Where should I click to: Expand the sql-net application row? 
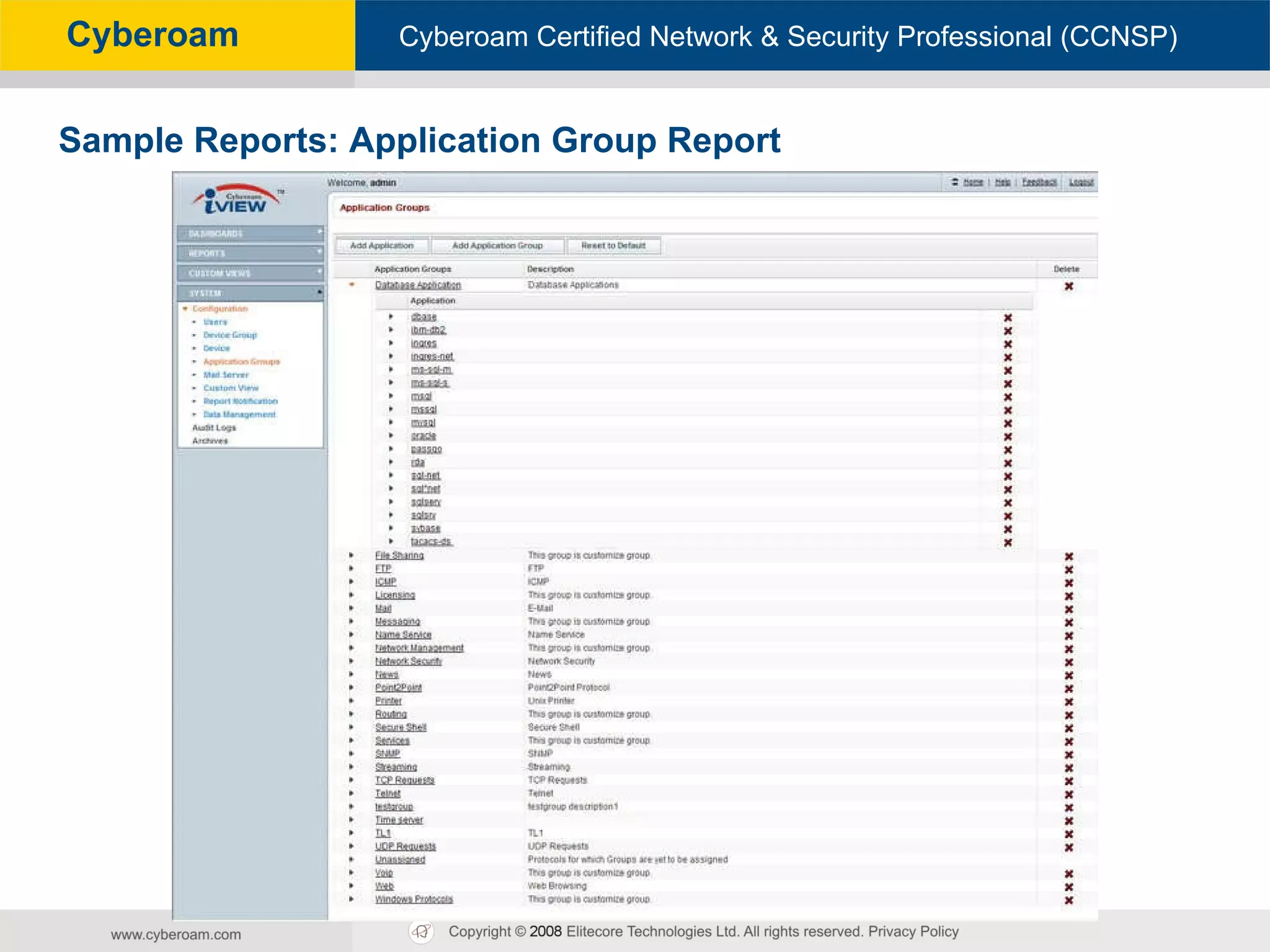pos(391,475)
